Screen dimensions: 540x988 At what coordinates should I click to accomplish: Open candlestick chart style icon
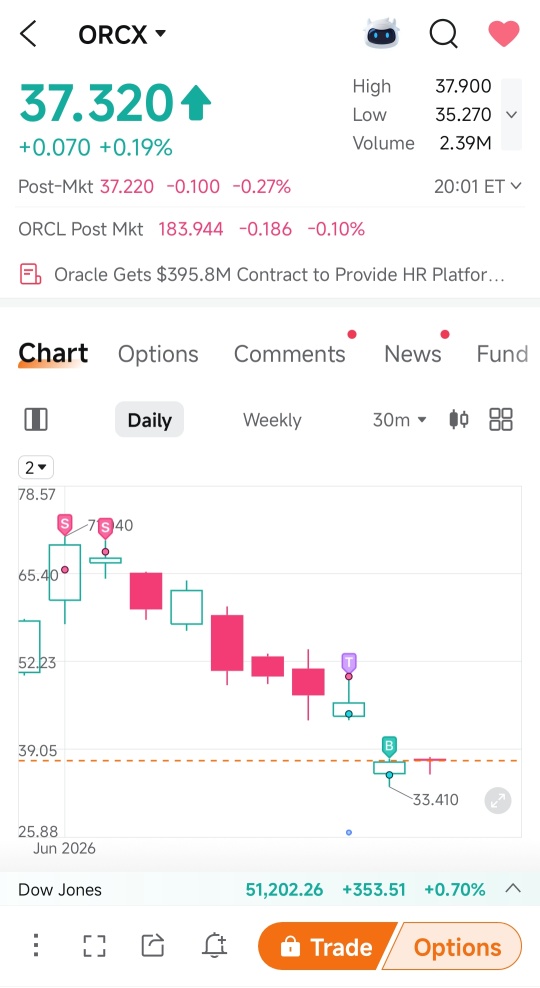pyautogui.click(x=459, y=419)
